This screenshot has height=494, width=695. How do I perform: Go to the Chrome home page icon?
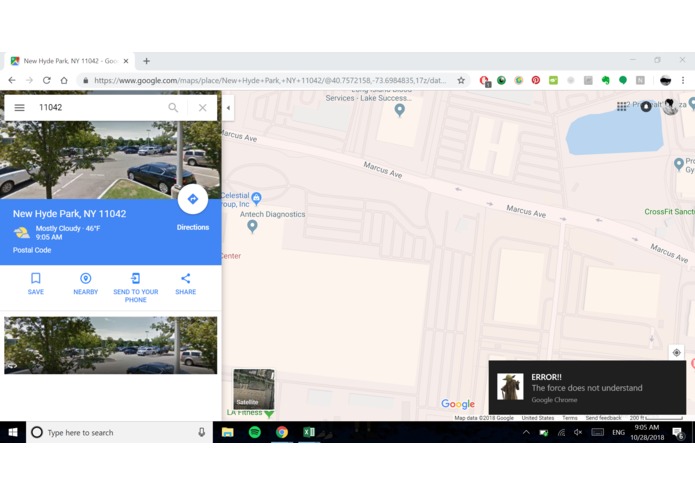tap(64, 80)
